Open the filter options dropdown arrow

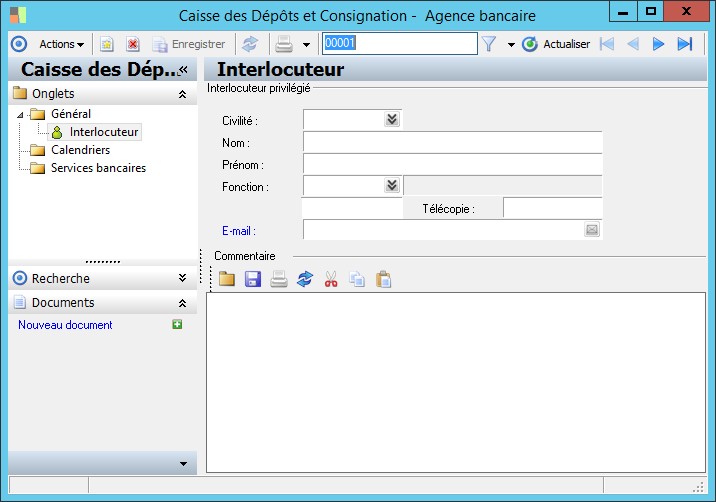[511, 45]
